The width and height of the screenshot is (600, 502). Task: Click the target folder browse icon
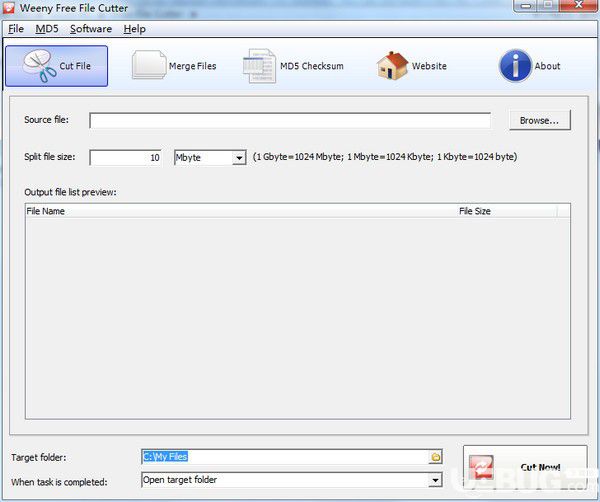point(435,457)
